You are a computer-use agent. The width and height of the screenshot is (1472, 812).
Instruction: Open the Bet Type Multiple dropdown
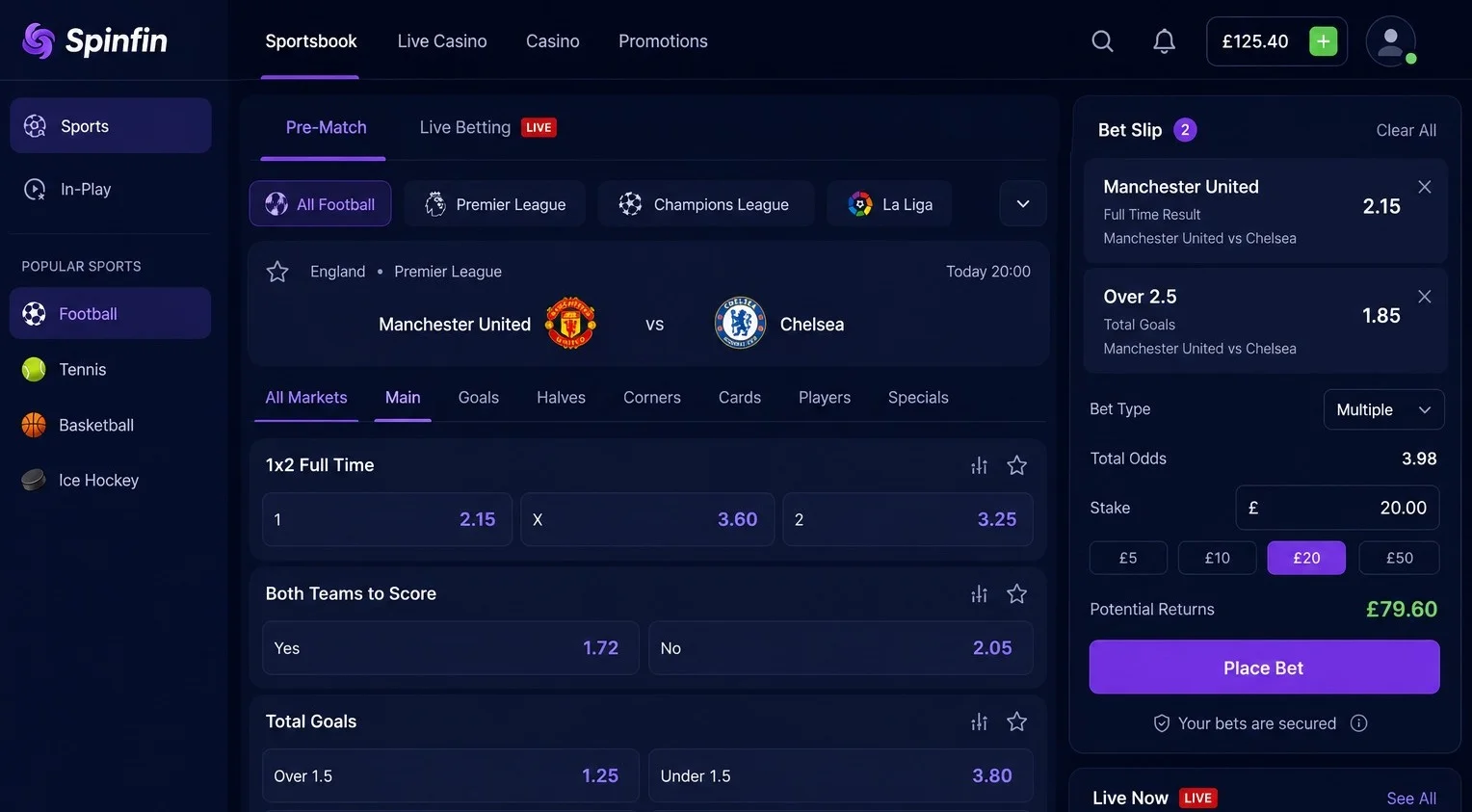coord(1383,409)
